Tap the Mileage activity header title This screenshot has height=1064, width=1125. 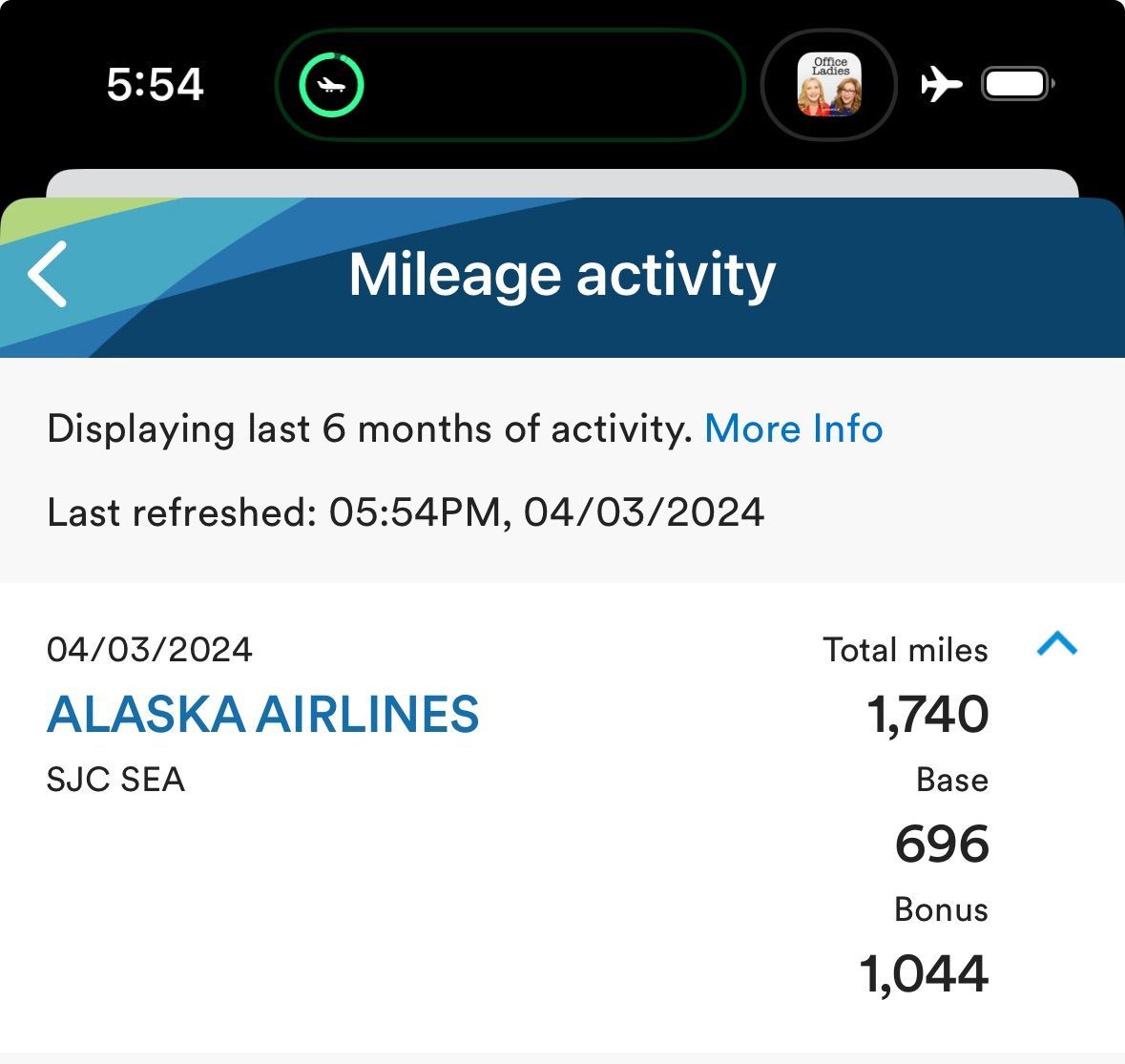[562, 275]
